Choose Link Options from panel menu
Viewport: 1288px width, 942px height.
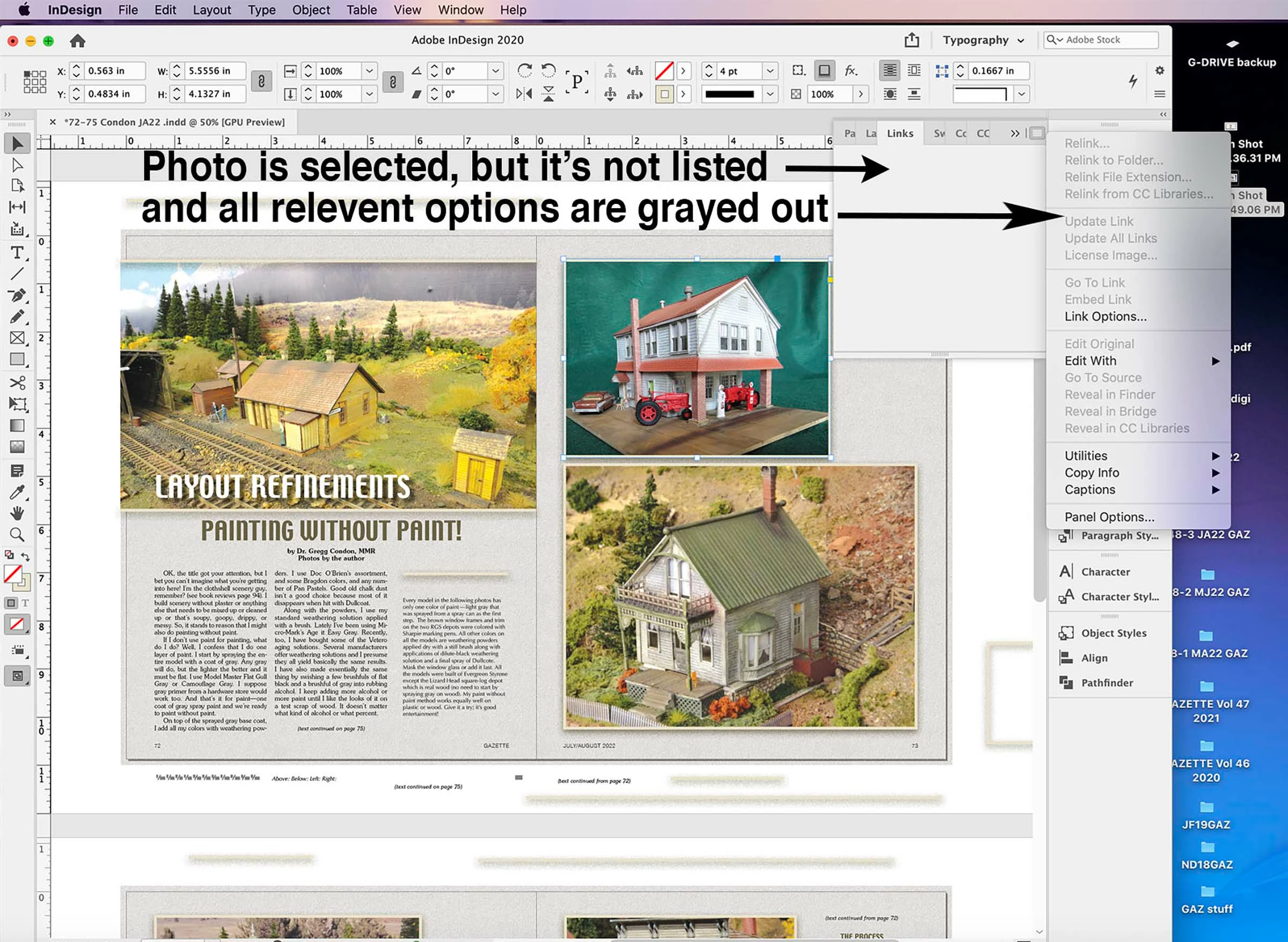[x=1105, y=317]
